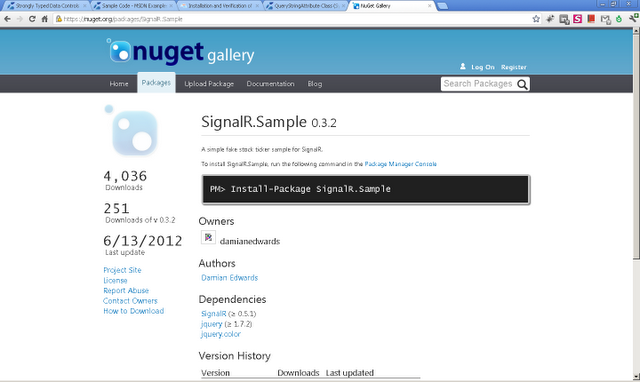Open the Packages menu item

pos(156,83)
